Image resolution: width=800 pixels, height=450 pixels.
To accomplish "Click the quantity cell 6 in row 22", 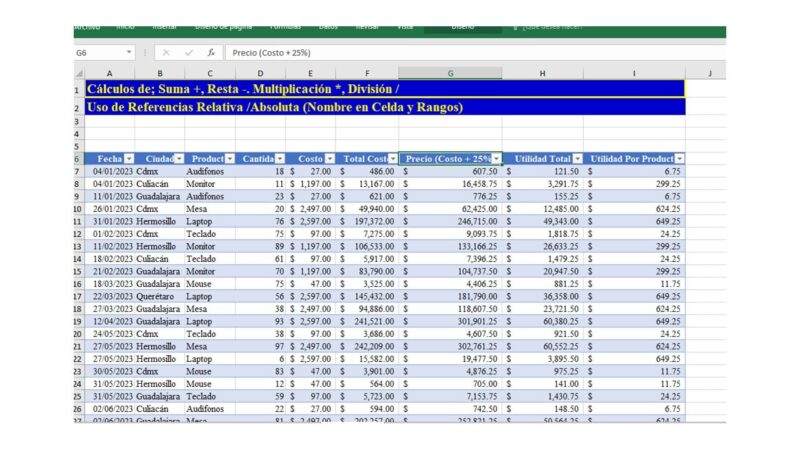I will [x=260, y=359].
